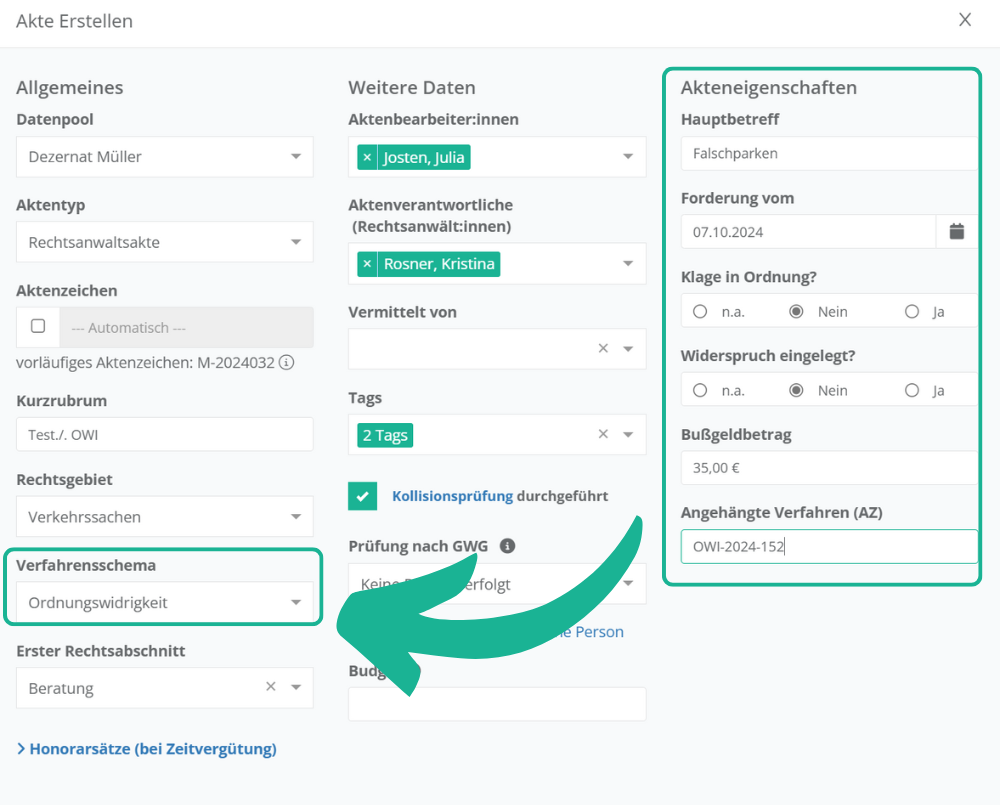Expand Honorarsätze (bei Zeitvergütung) section
Screen dimensions: 1000x805
pos(146,749)
